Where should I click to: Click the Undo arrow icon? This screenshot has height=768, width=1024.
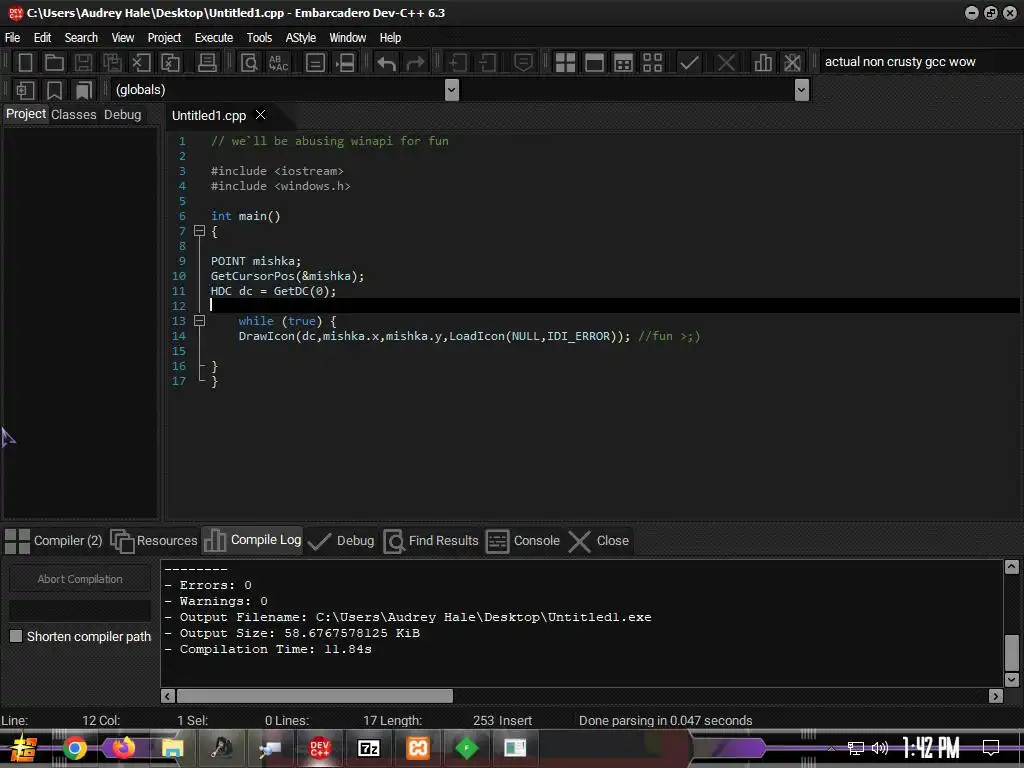click(x=386, y=63)
